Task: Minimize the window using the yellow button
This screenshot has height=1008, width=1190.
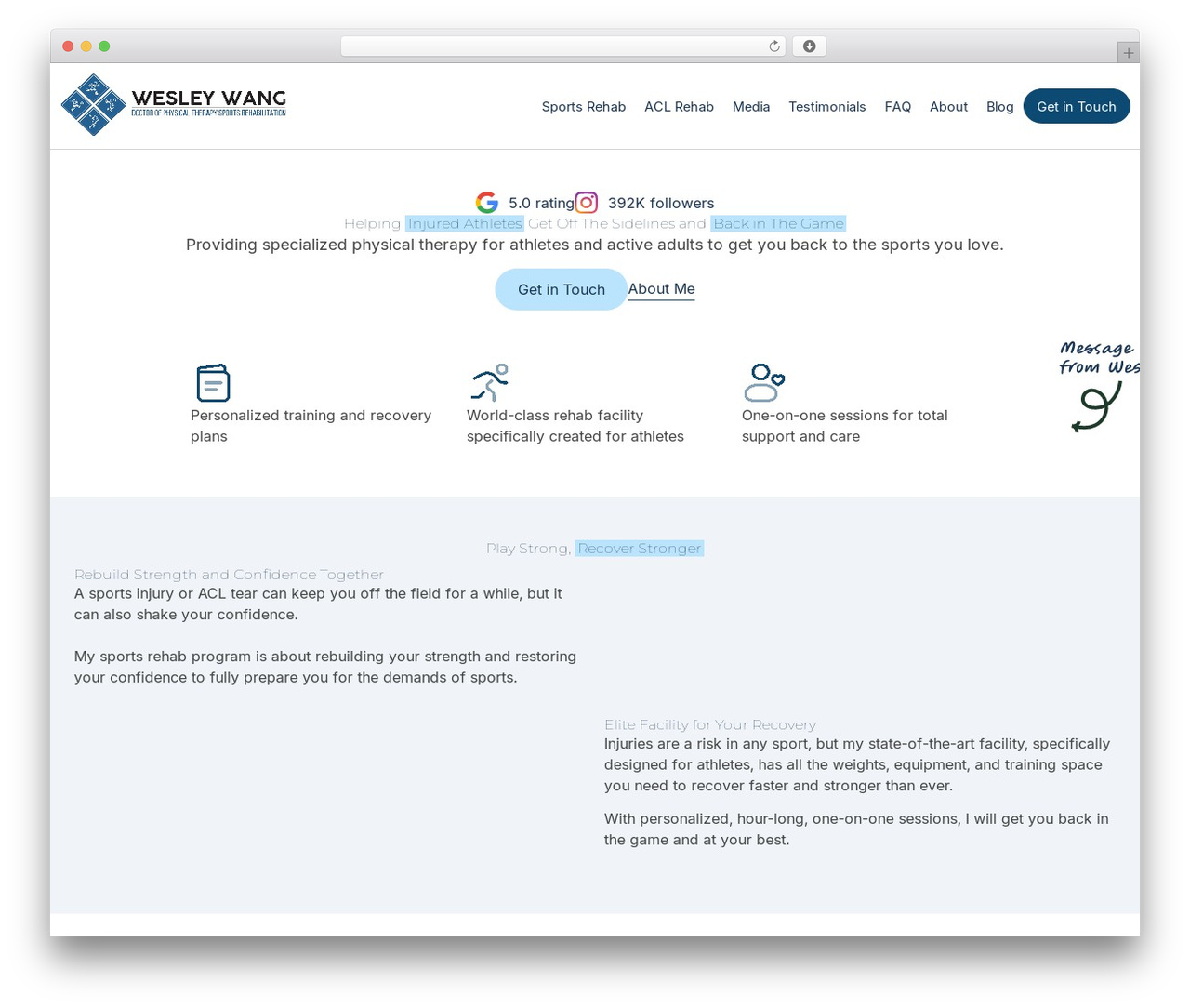Action: point(86,46)
